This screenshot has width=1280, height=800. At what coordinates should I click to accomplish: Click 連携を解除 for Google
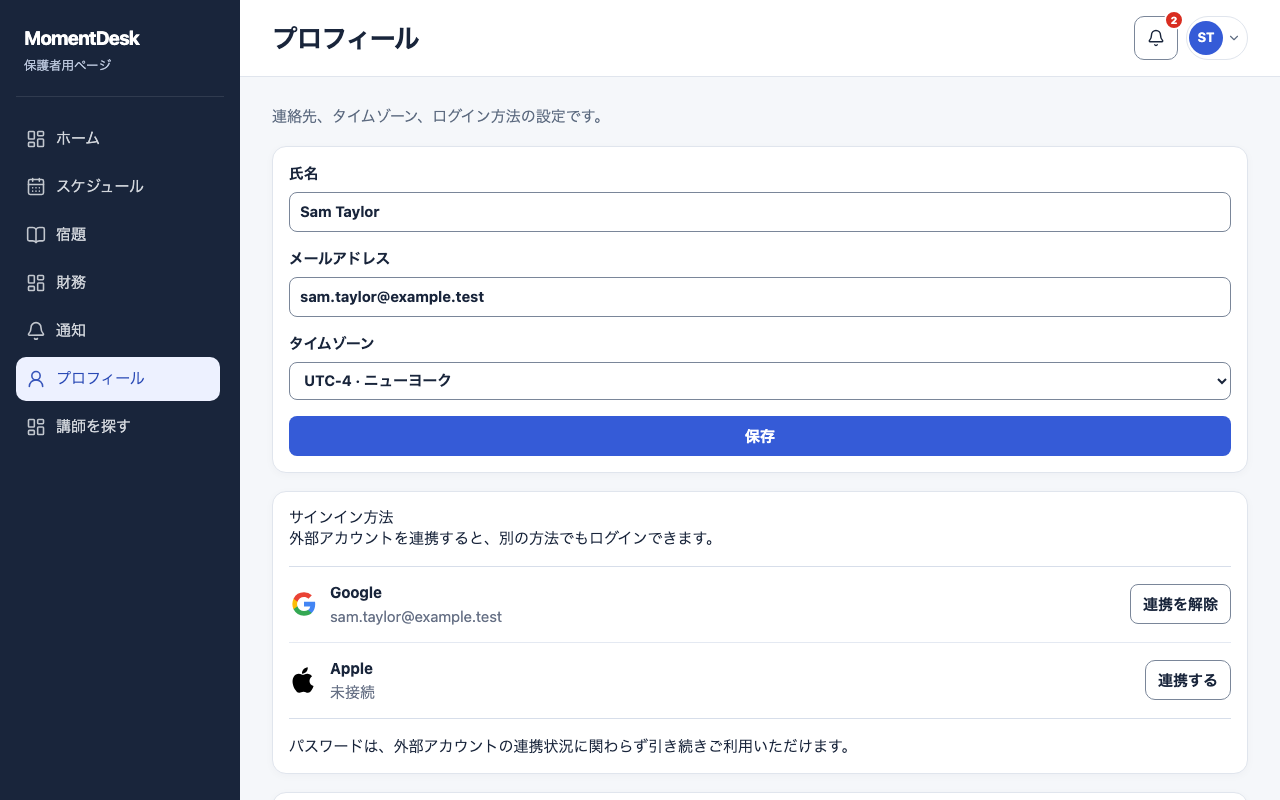tap(1180, 604)
